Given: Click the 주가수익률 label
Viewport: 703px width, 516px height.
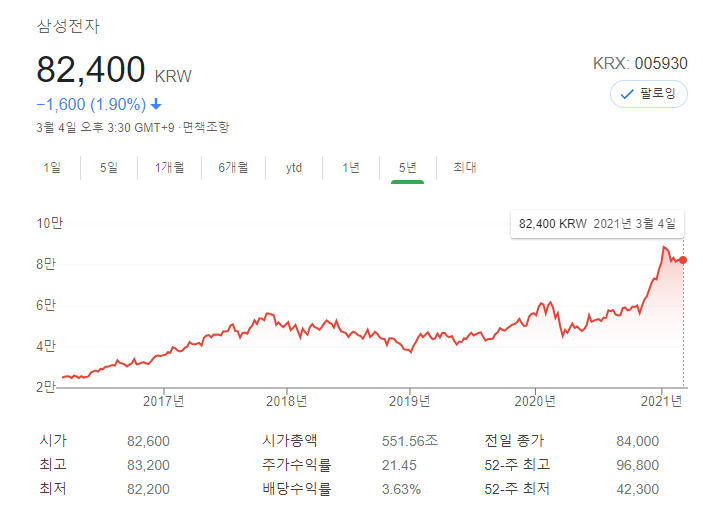Looking at the screenshot, I should click(297, 464).
